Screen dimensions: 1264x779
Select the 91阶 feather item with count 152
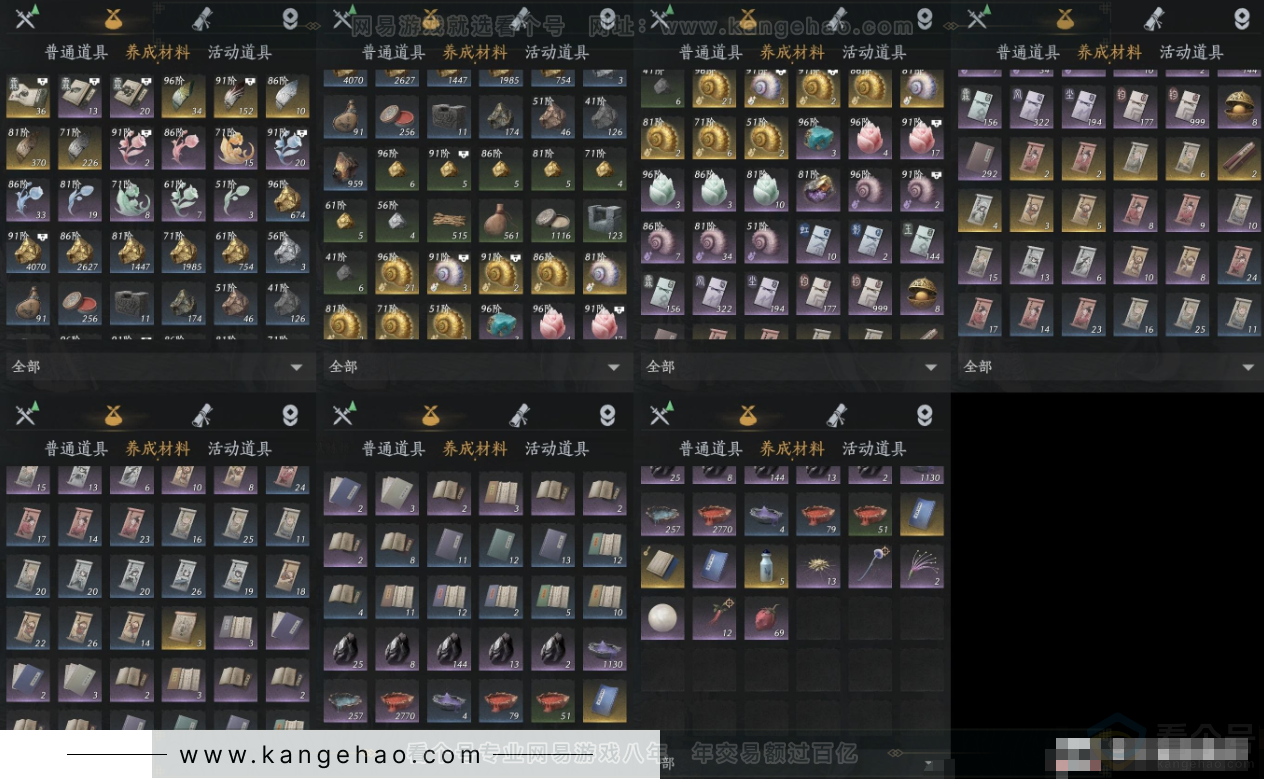(235, 96)
